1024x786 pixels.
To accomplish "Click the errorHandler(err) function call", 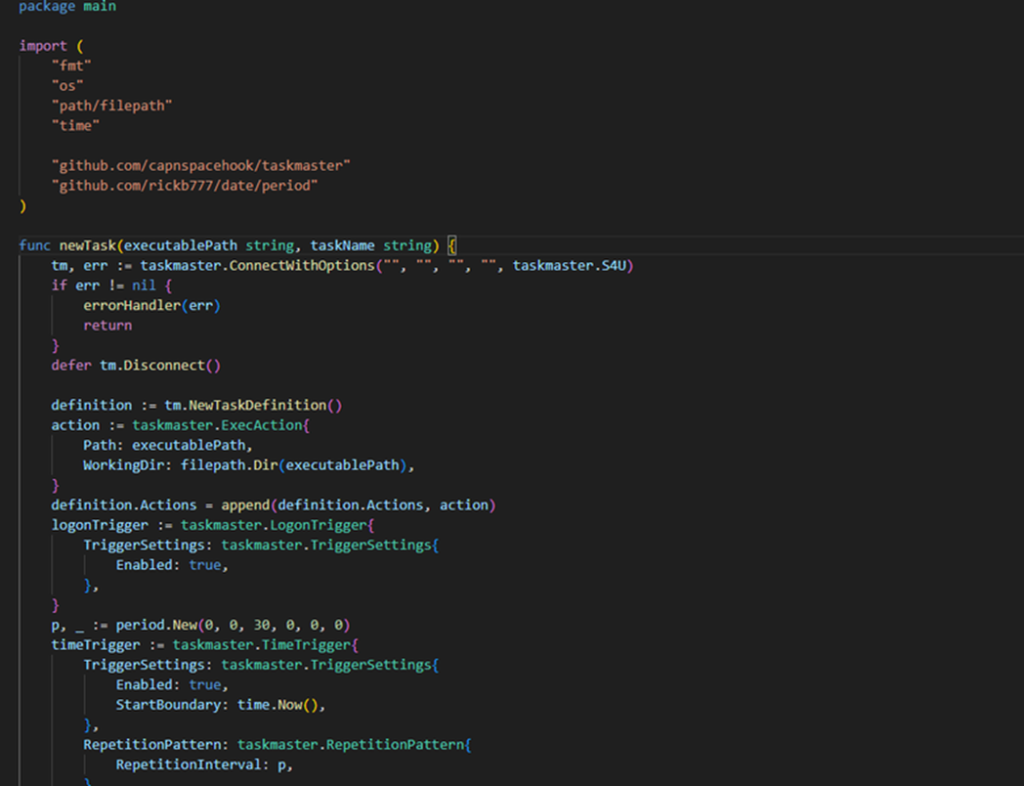I will [x=151, y=305].
